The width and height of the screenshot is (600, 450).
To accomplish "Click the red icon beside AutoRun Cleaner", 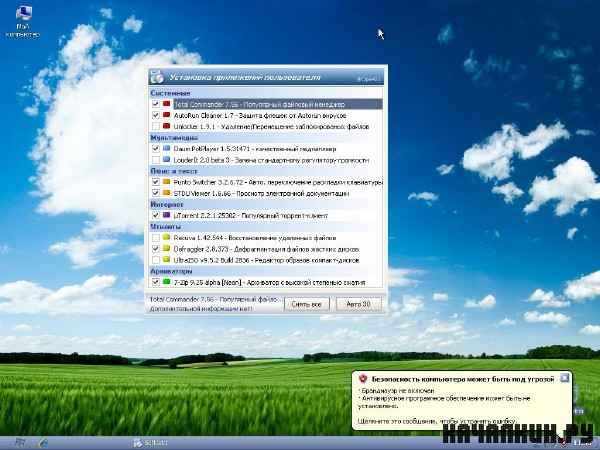I will (x=166, y=114).
